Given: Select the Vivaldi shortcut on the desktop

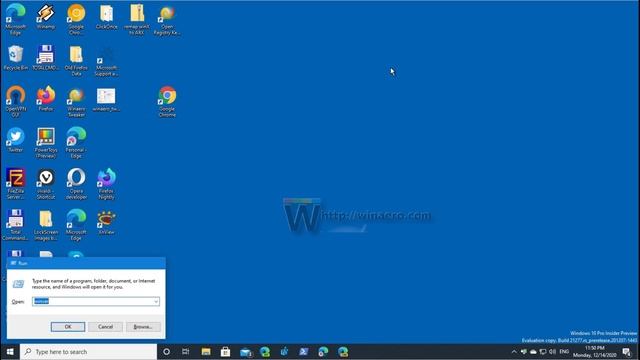Looking at the screenshot, I should 46,184.
